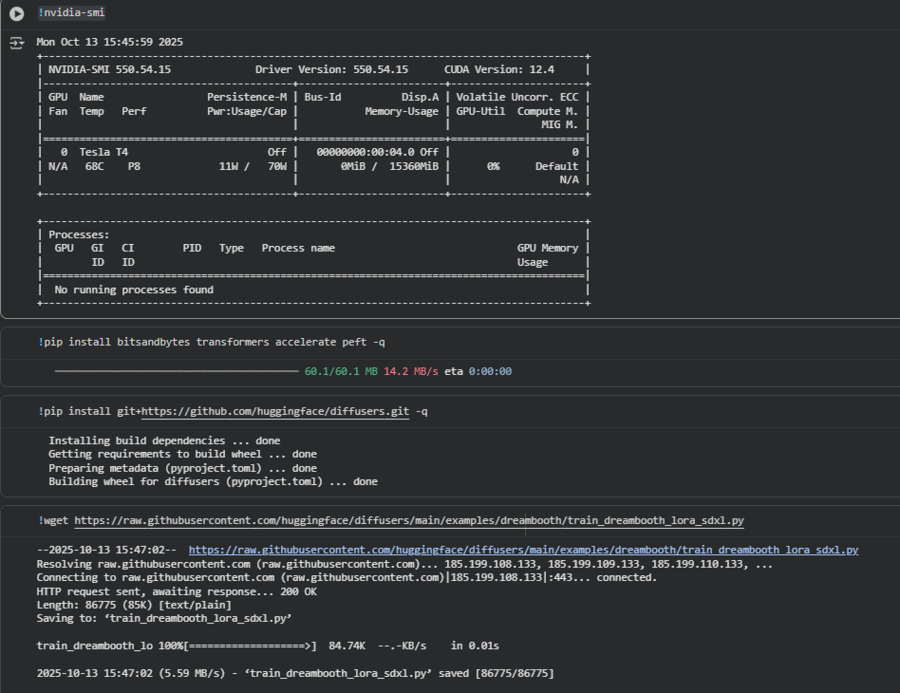
Task: Click the wget 100% download progress bar
Action: (x=250, y=646)
